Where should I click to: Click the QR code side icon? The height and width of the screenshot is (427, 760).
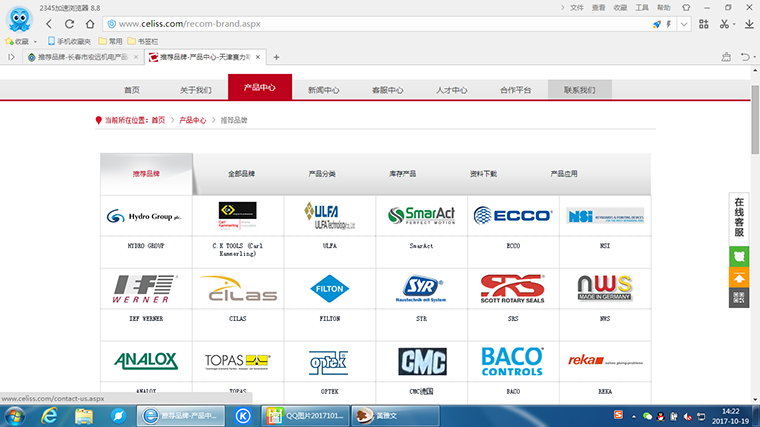[739, 298]
